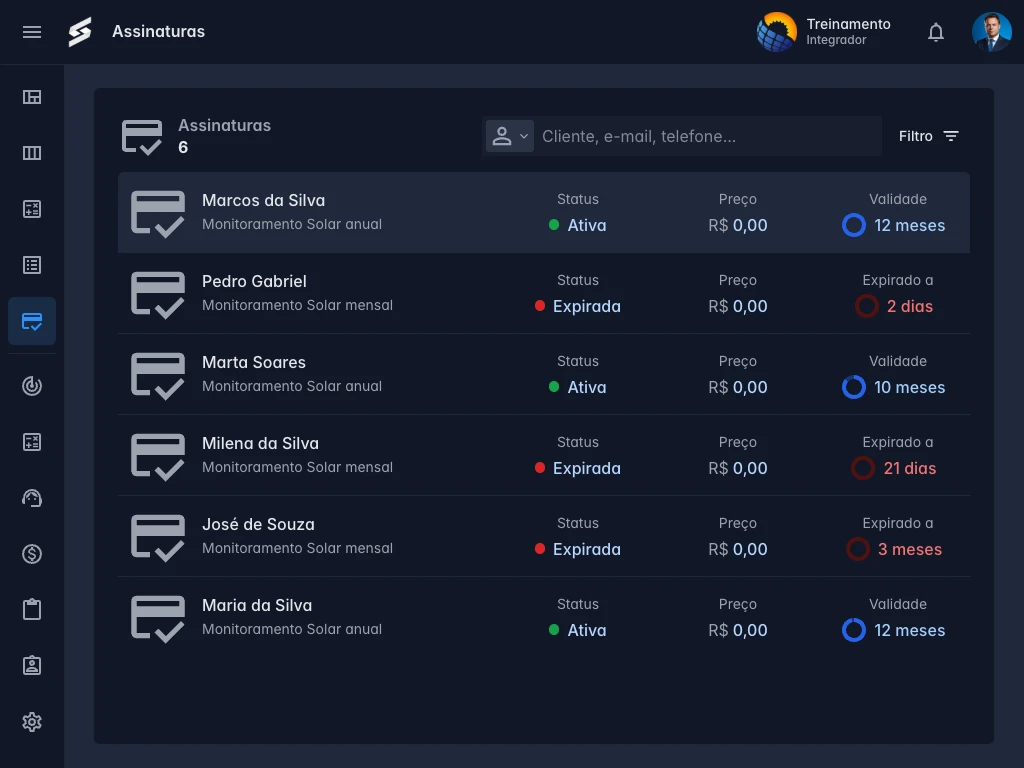Viewport: 1024px width, 768px height.
Task: Select the active Assinaturas sidebar item
Action: (32, 321)
